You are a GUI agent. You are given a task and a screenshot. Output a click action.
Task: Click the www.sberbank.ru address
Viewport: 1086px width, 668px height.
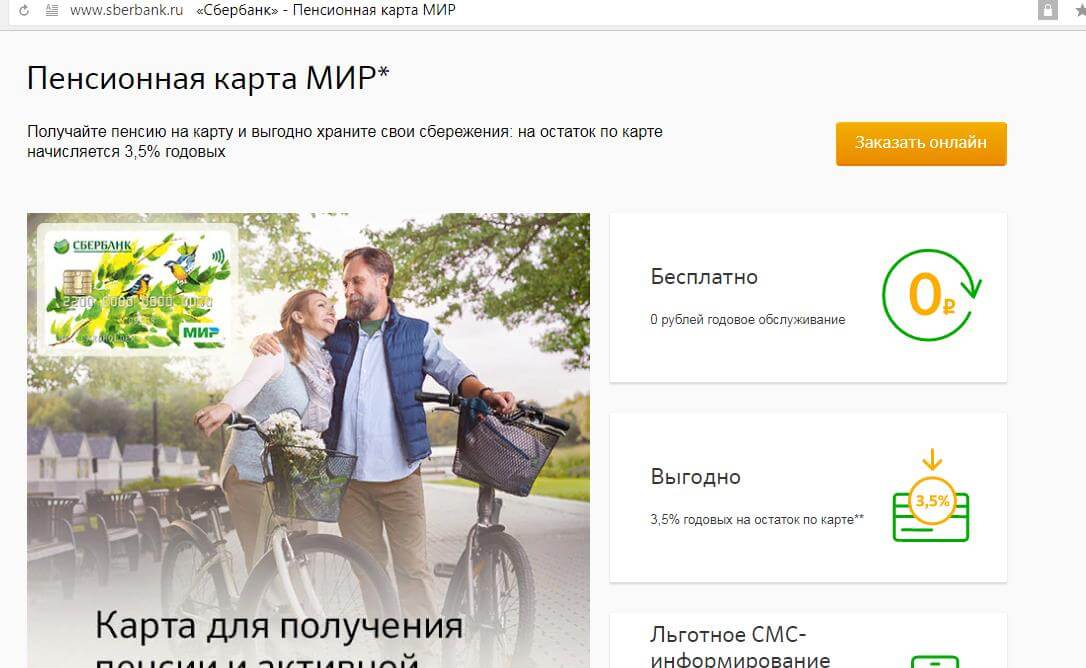coord(127,10)
